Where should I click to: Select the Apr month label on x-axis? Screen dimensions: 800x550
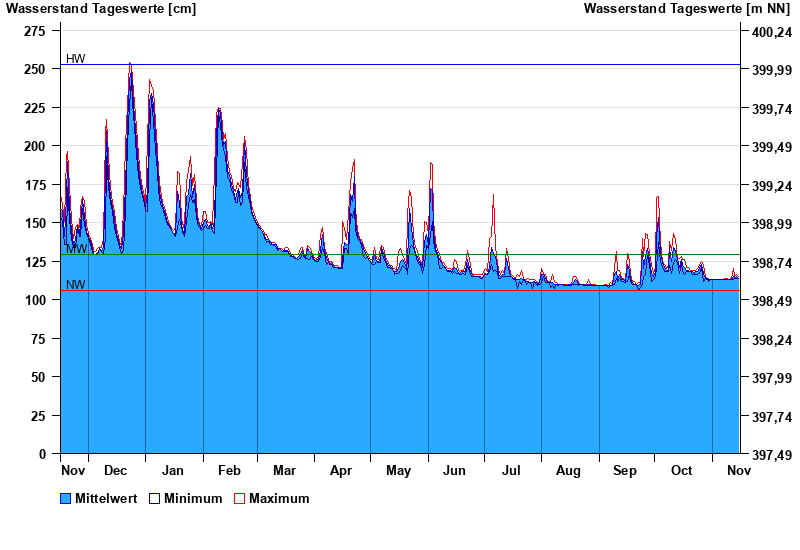click(341, 470)
